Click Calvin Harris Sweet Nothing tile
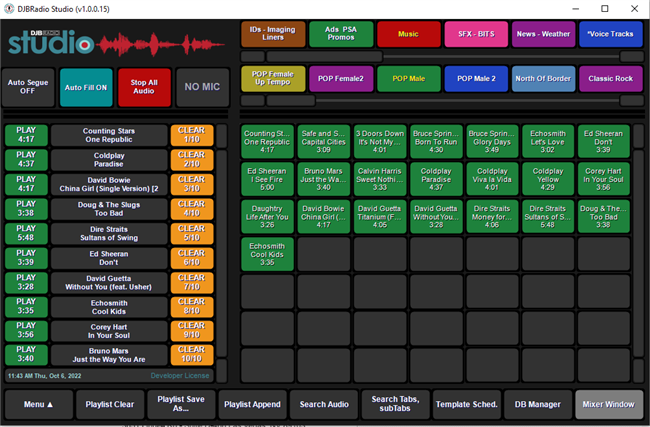Screen dimensions: 650x427 point(380,179)
